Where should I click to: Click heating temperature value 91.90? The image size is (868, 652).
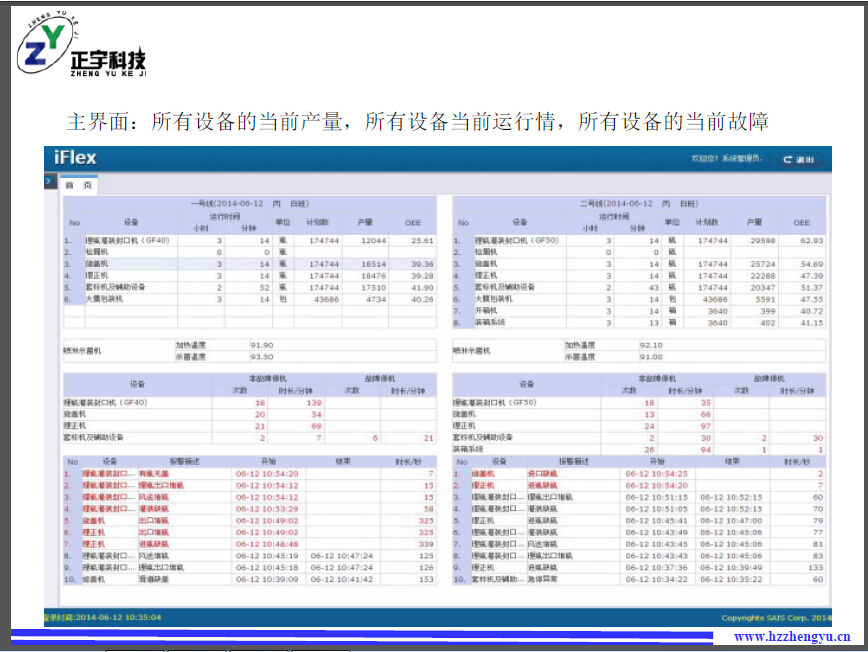click(x=262, y=345)
